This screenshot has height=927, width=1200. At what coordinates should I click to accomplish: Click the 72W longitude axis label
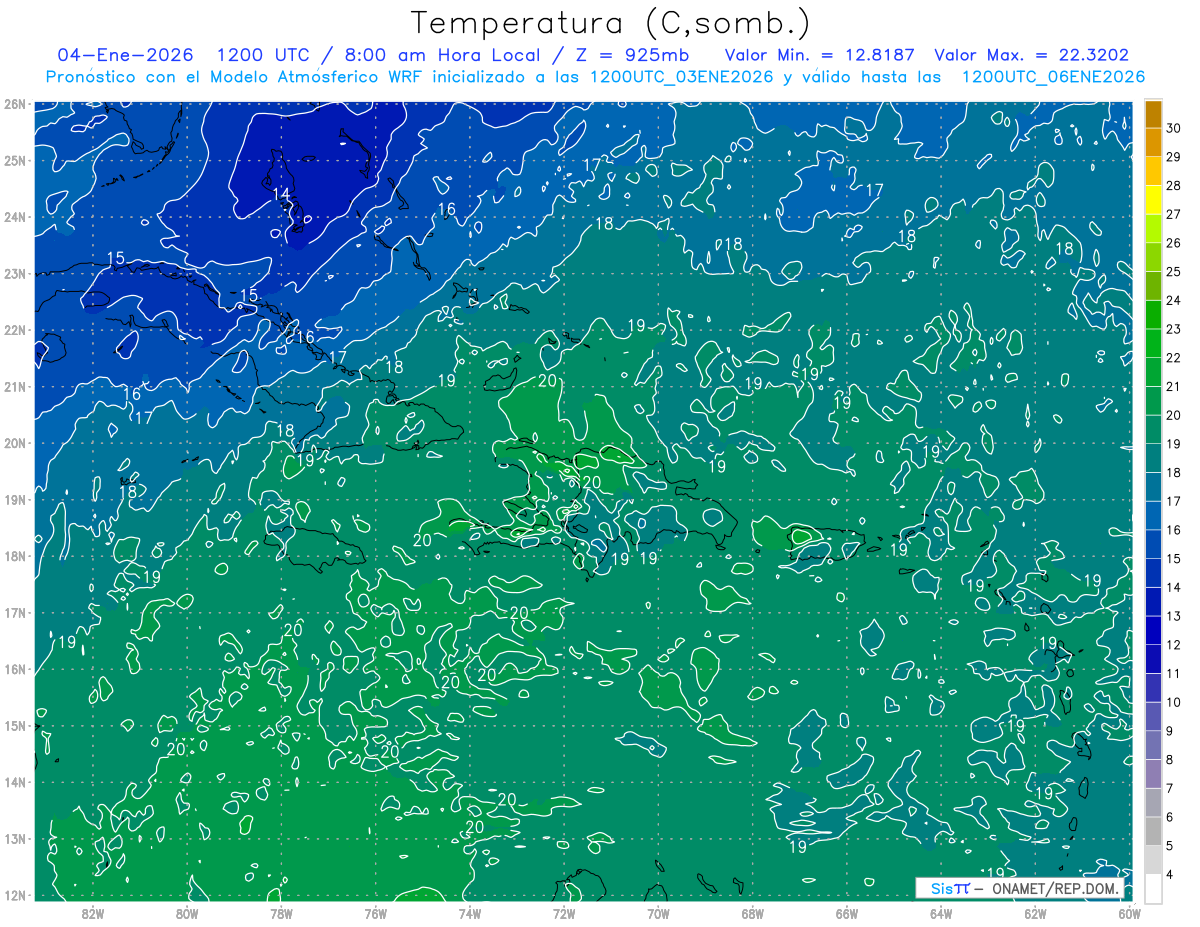(564, 913)
